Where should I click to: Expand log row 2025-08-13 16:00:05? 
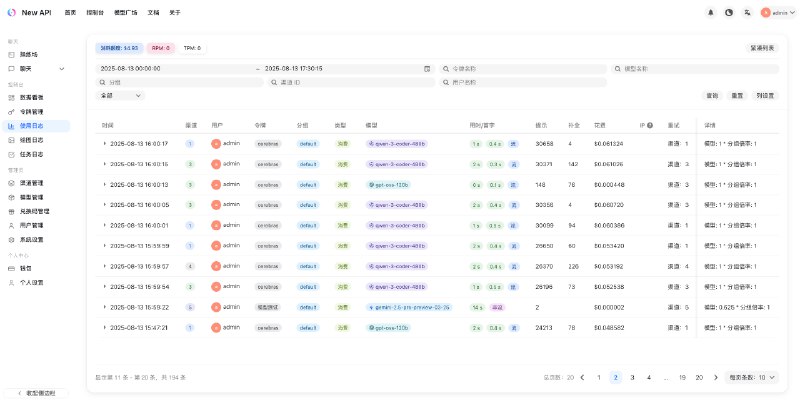105,205
